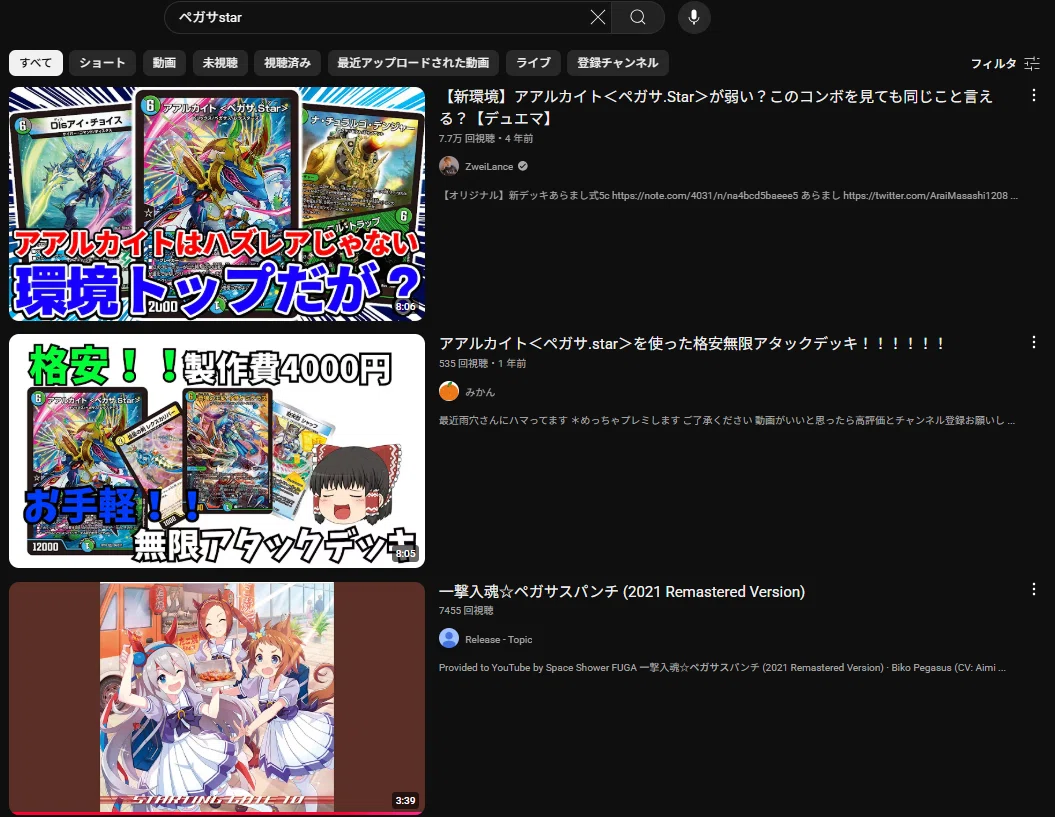Open thumbnail of 格安 製作費4000円 video
This screenshot has height=817, width=1055.
(x=217, y=451)
